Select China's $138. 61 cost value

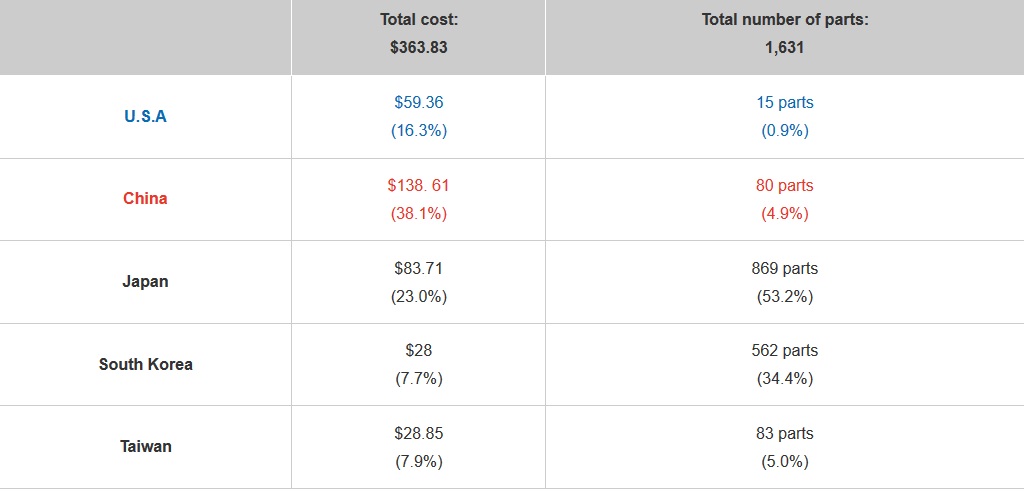[x=418, y=185]
